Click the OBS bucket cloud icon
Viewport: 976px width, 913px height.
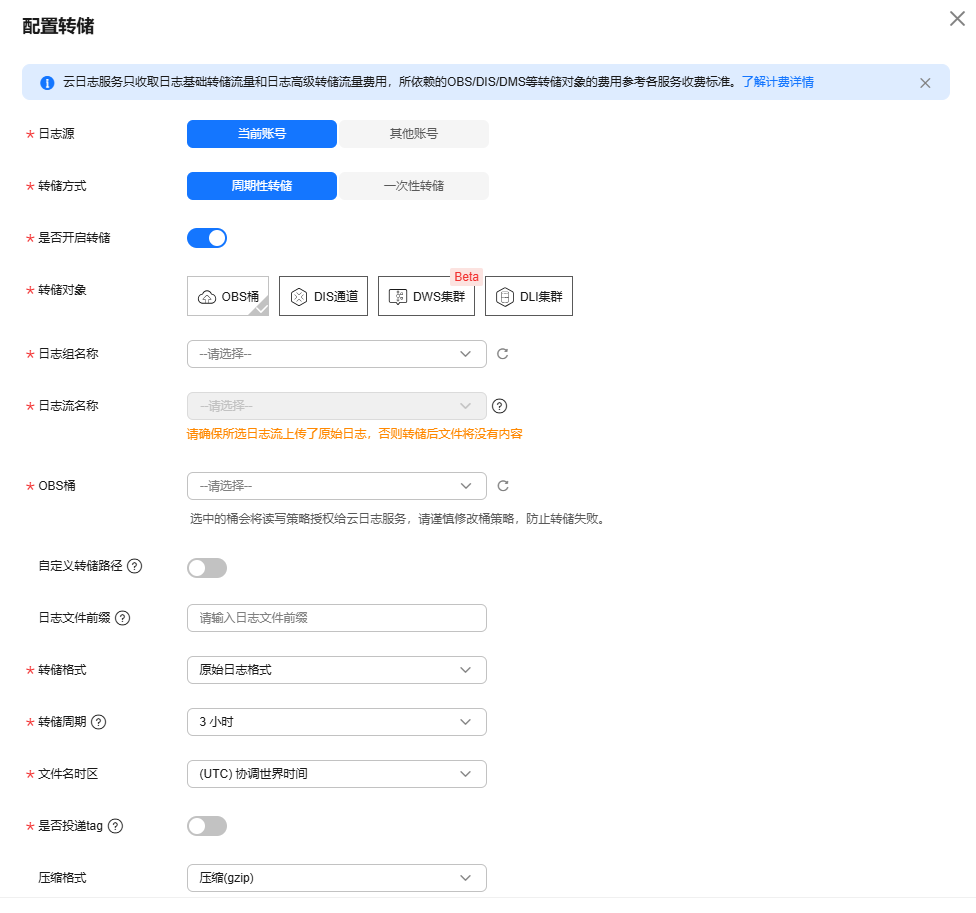(x=207, y=297)
